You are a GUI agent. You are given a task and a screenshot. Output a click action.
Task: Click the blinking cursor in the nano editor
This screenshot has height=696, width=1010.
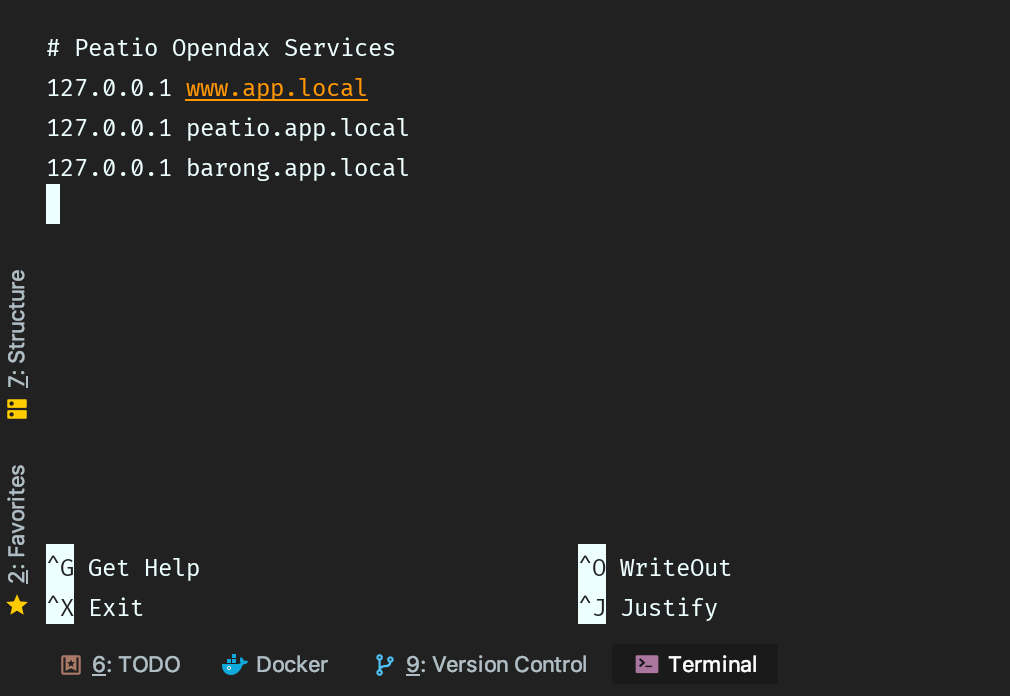(x=53, y=204)
